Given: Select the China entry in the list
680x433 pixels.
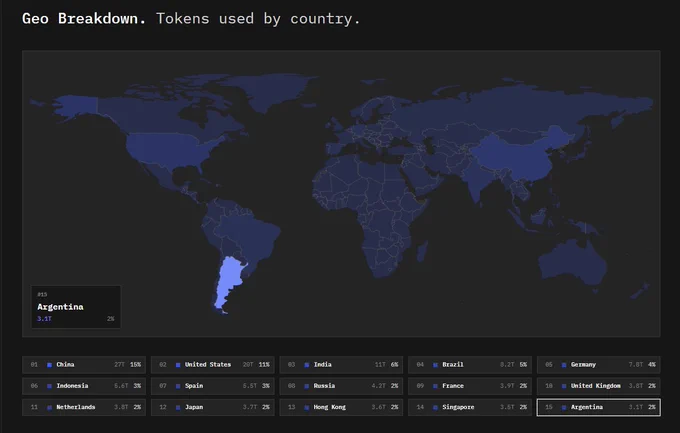Looking at the screenshot, I should click(84, 365).
